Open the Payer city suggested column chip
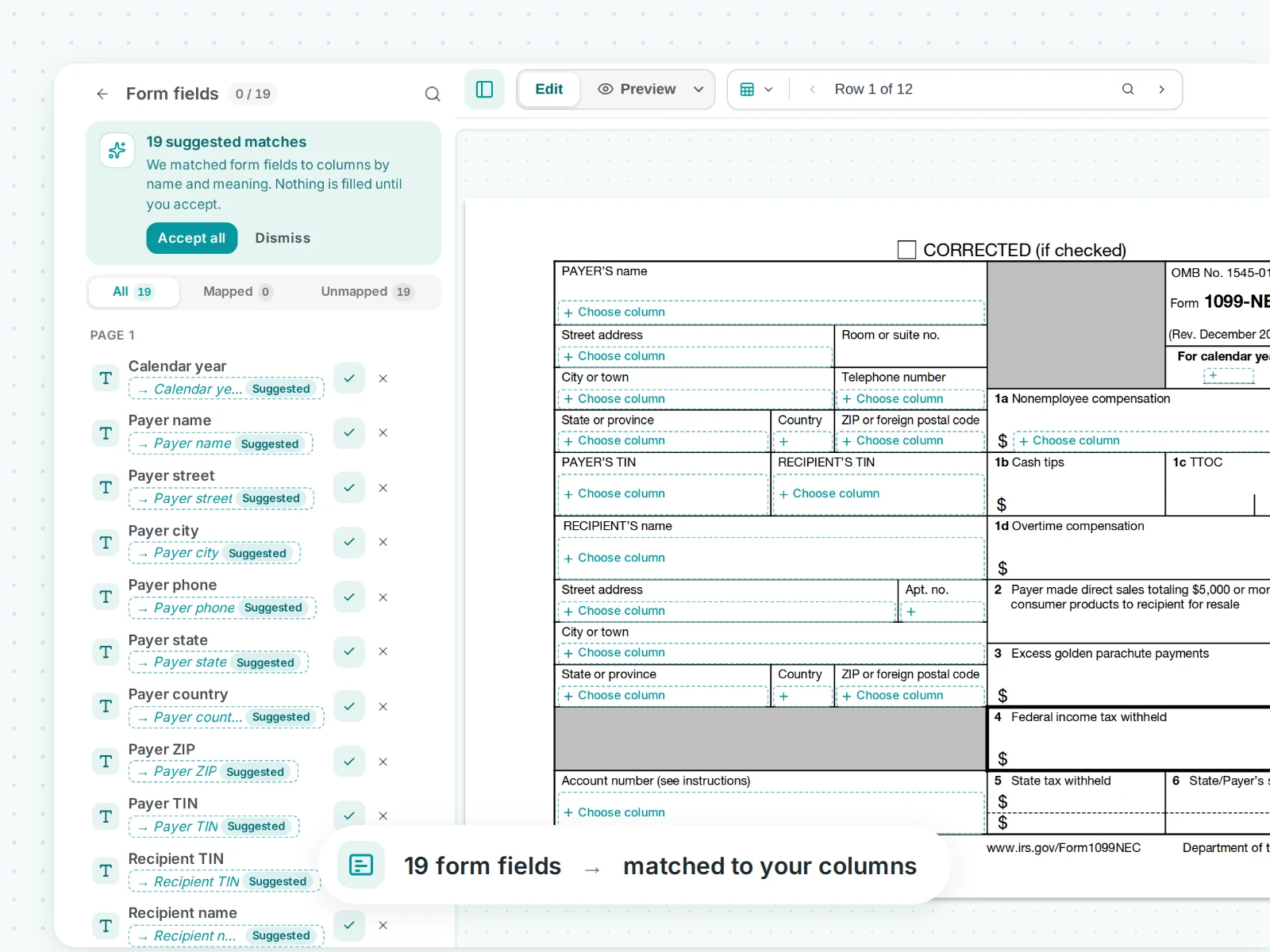Screen dimensions: 1270x952 point(214,553)
